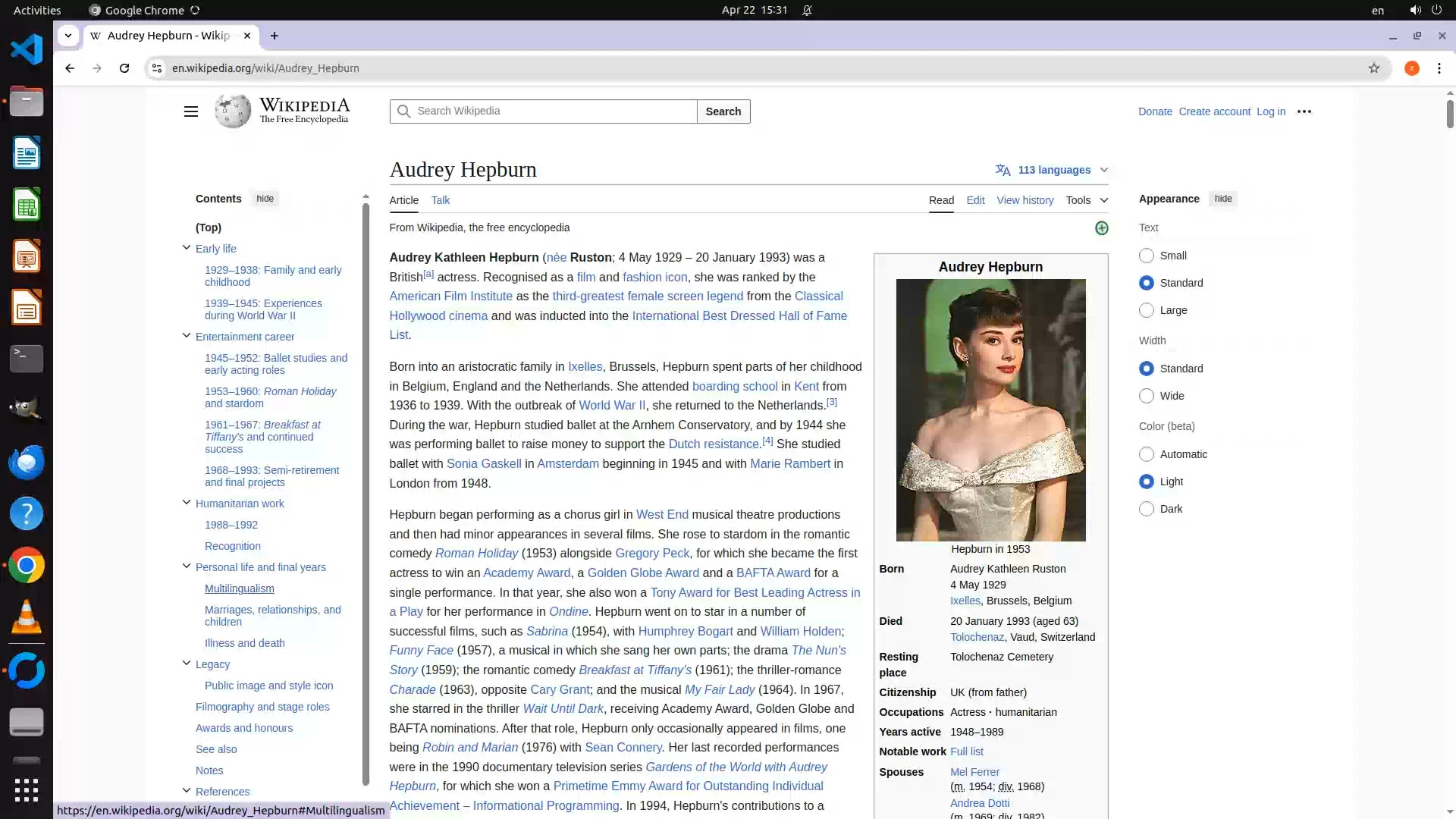1456x819 pixels.
Task: Choose the Wide width option
Action: click(1147, 396)
